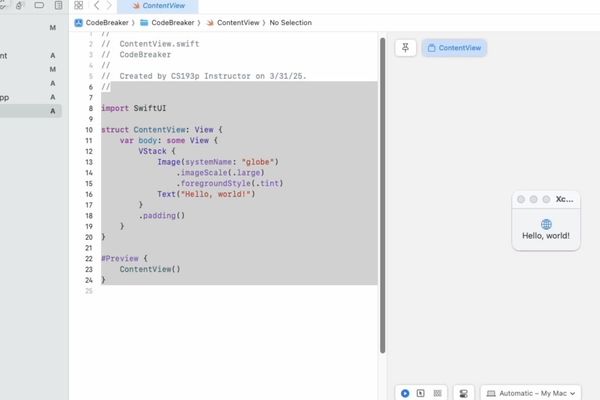Click the Text("Hello, world!") line

click(x=206, y=194)
